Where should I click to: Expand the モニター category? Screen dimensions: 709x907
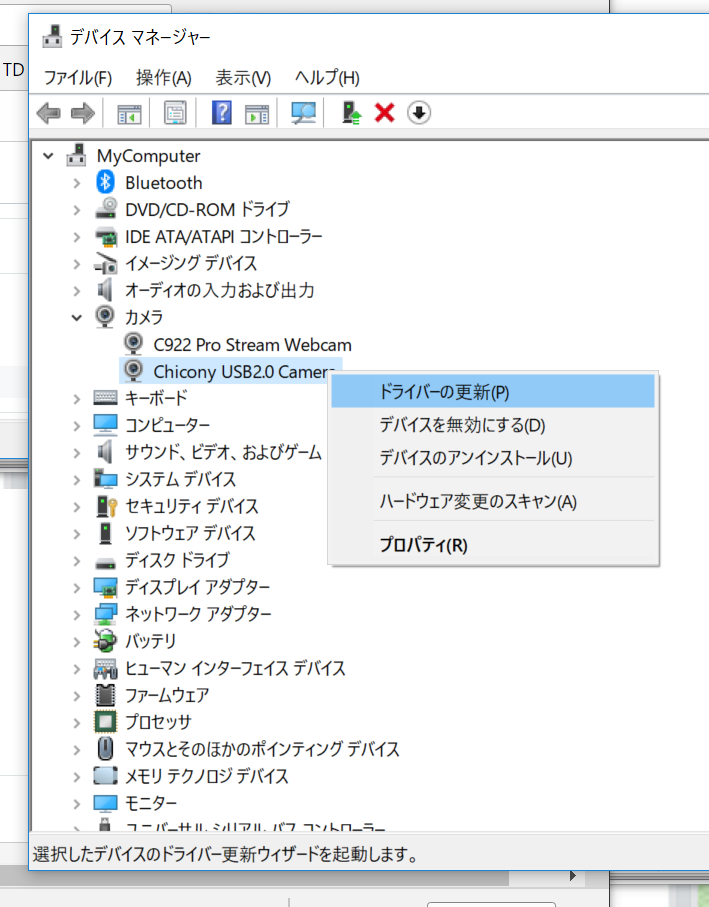pos(77,804)
